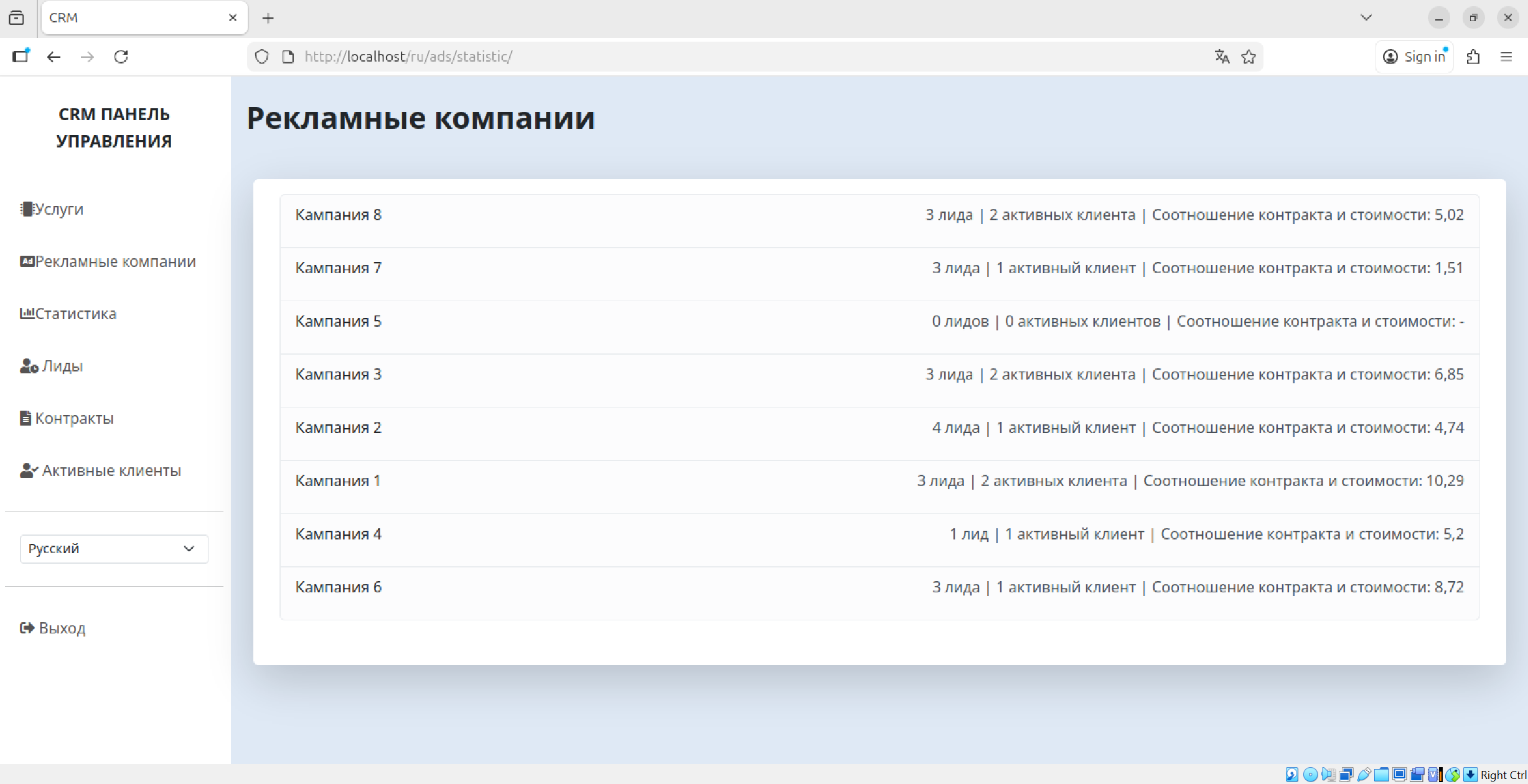The width and height of the screenshot is (1528, 784).
Task: Click the translate page icon
Action: (x=1222, y=57)
